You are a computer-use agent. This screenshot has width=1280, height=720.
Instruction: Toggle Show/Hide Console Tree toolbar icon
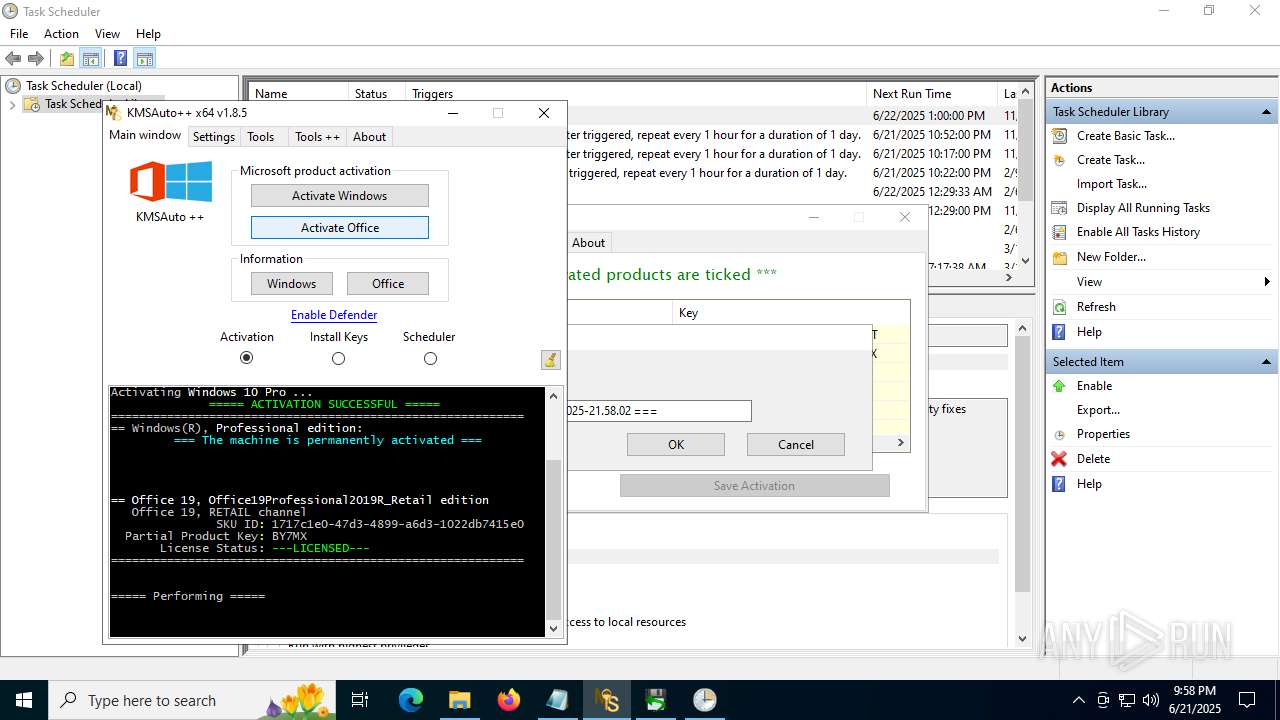pyautogui.click(x=91, y=59)
